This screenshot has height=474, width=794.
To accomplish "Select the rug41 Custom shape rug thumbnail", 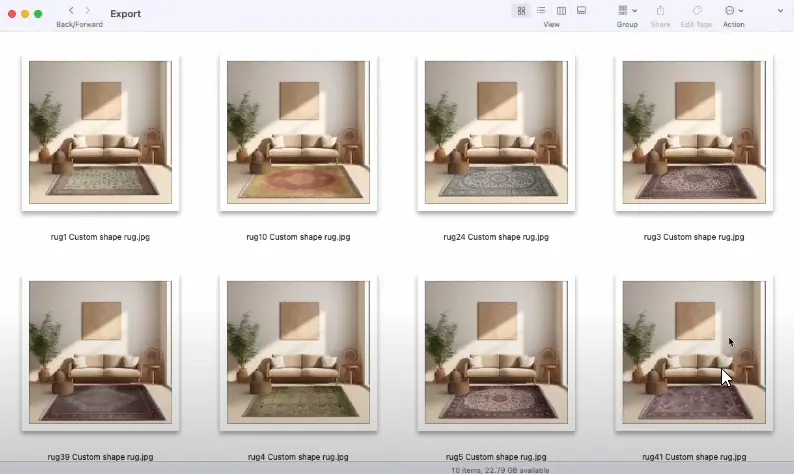I will tap(694, 352).
